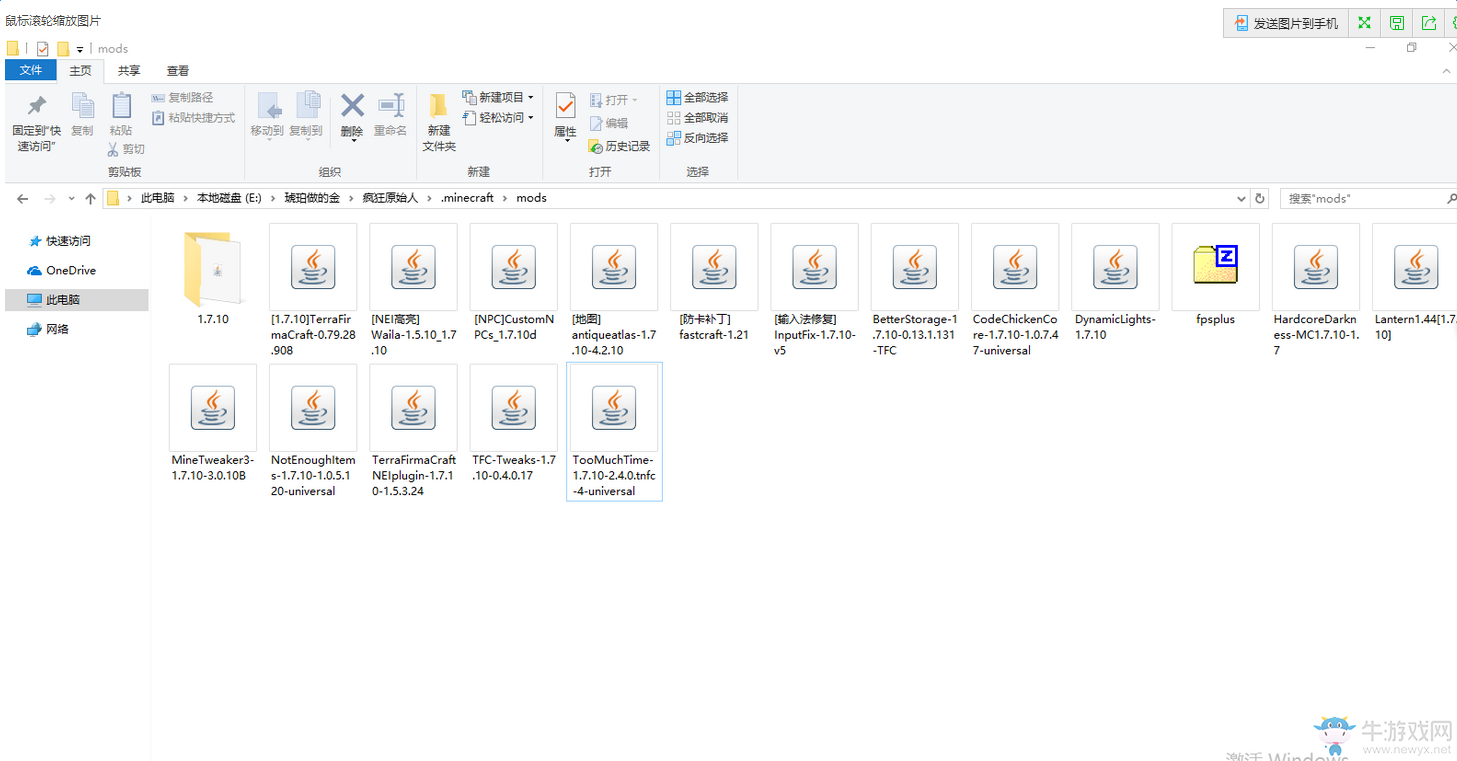Click 本地磁盘 (E:) in address breadcrumb
Viewport: 1457px width, 761px height.
229,198
